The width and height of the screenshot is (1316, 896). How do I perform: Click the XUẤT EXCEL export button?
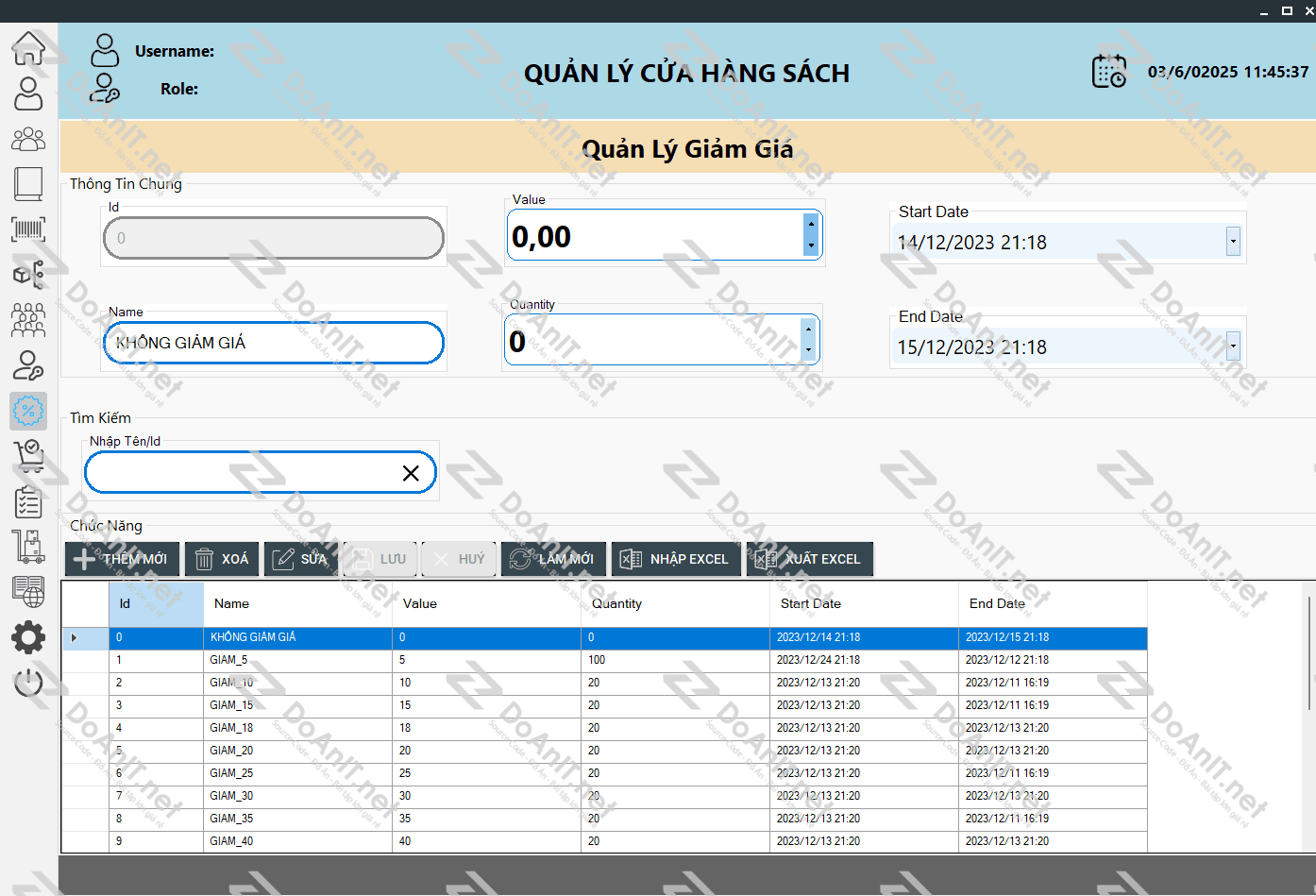pos(810,559)
